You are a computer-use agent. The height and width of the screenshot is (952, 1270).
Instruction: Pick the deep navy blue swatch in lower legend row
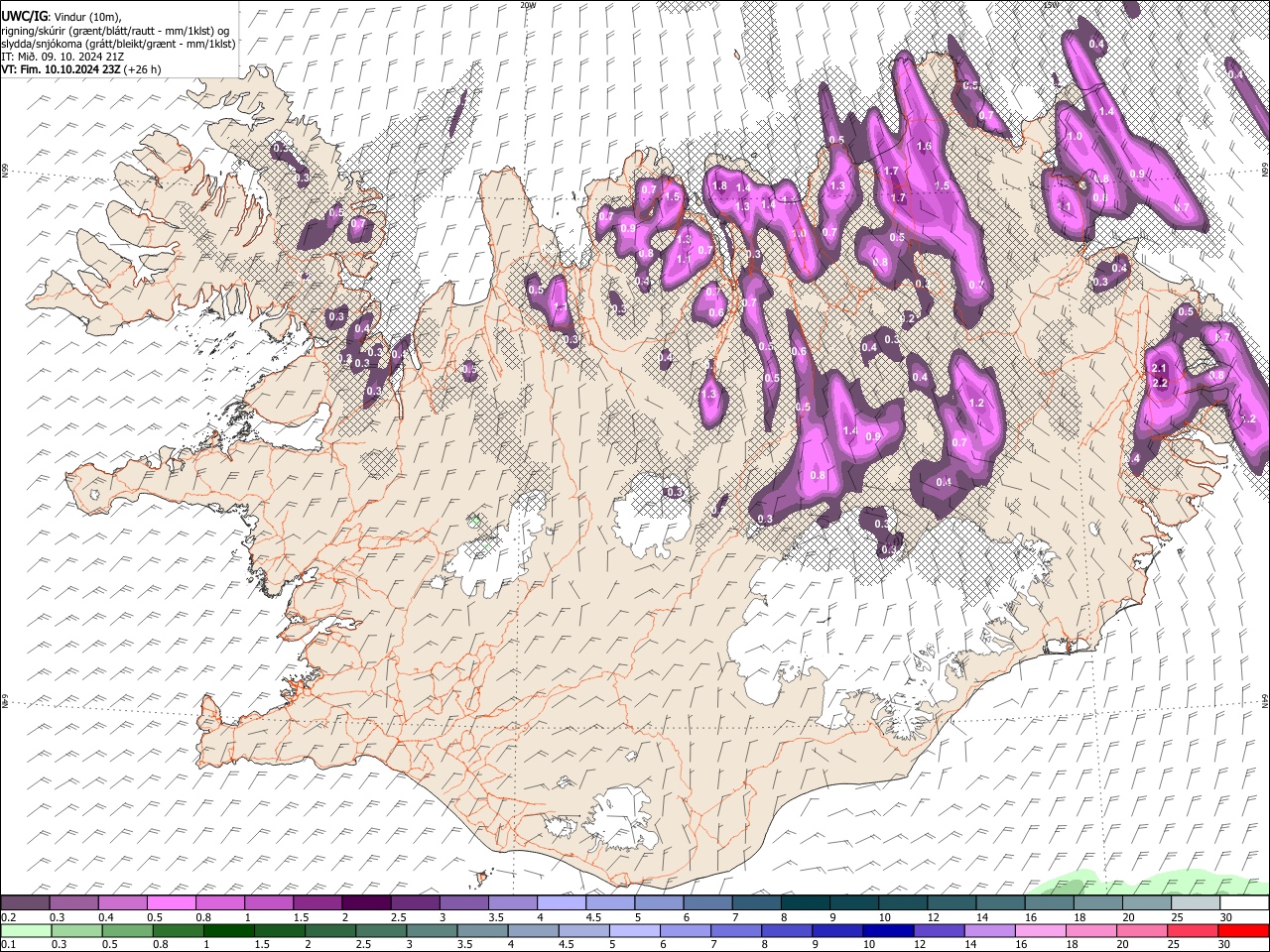887,931
